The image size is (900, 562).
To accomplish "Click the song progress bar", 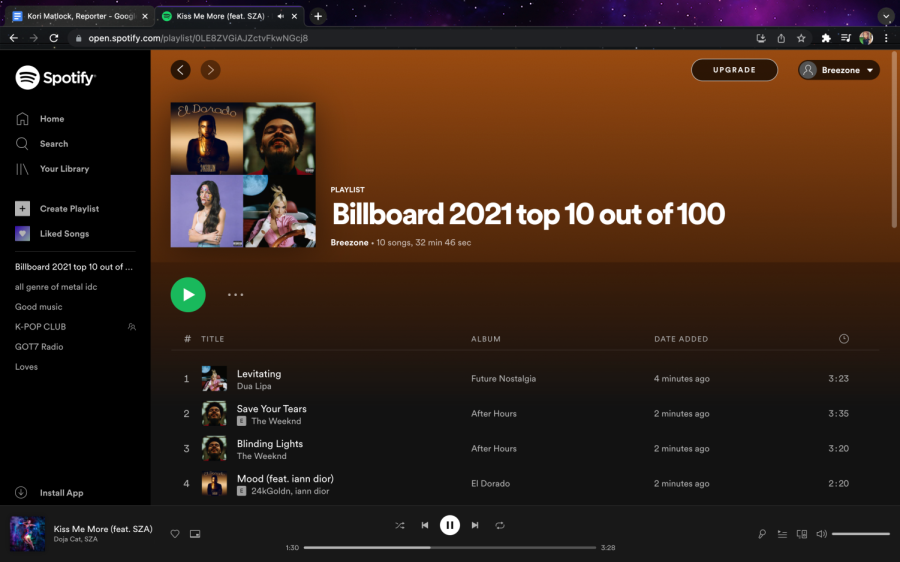I will (450, 548).
